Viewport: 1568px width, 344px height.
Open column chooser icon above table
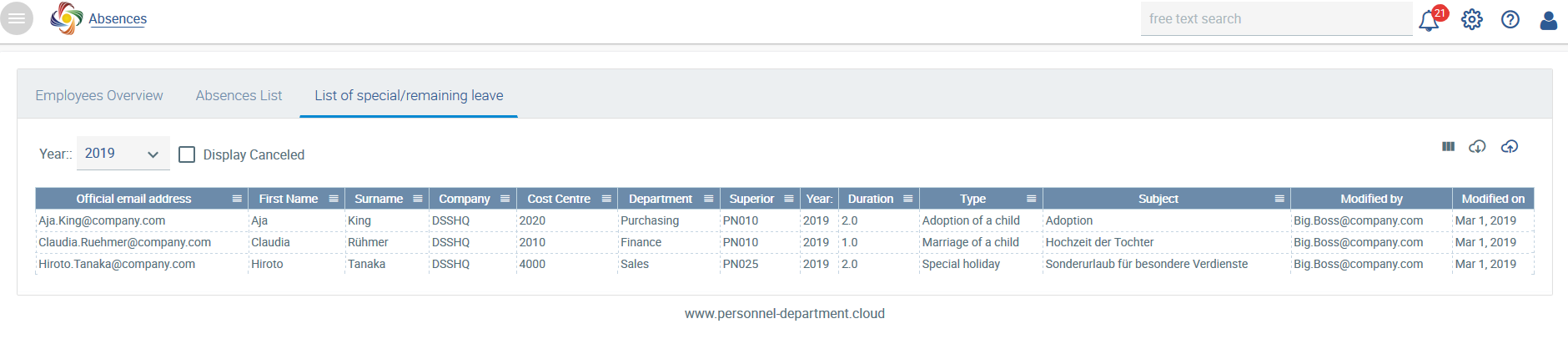pos(1448,146)
